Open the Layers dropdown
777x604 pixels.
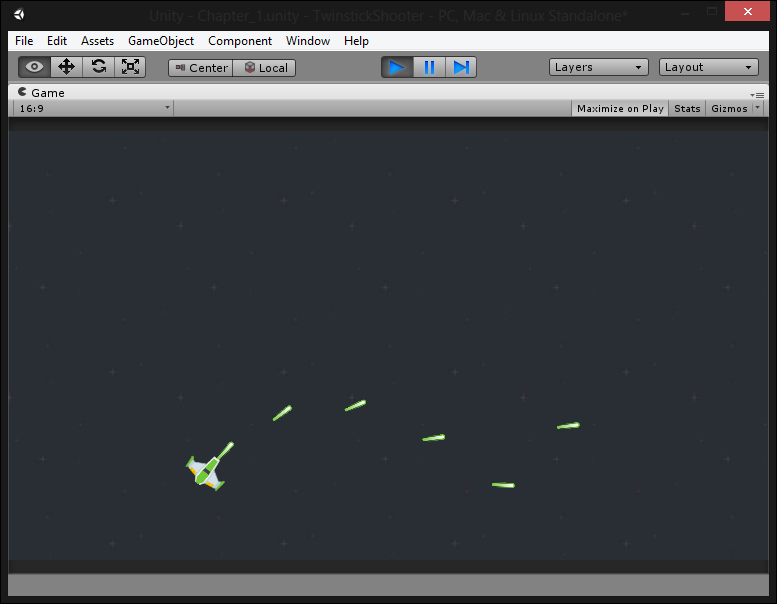tap(599, 67)
